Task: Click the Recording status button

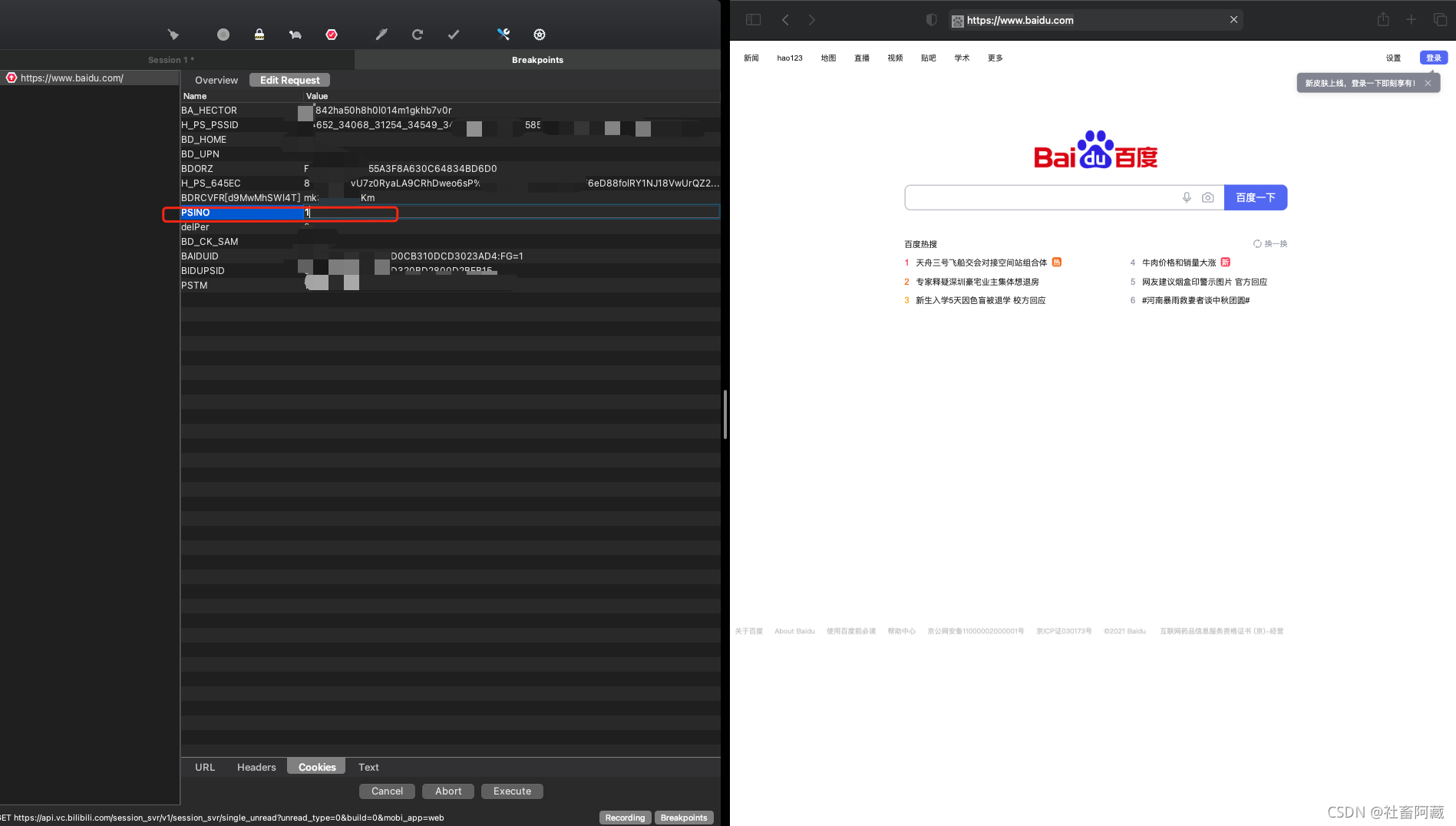Action: [x=625, y=818]
